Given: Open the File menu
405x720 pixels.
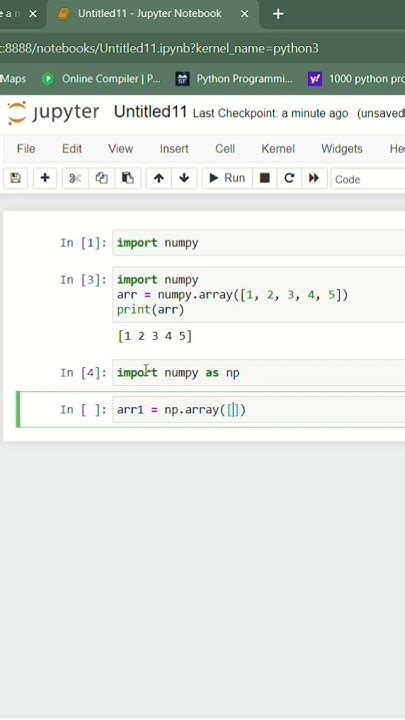Looking at the screenshot, I should click(x=26, y=149).
